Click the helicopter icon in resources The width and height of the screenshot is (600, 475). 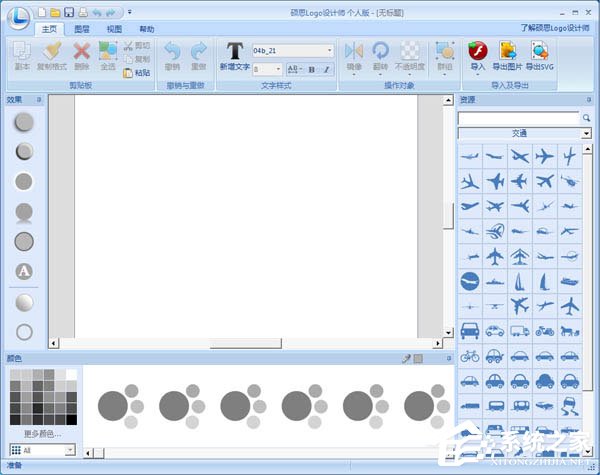tap(569, 181)
